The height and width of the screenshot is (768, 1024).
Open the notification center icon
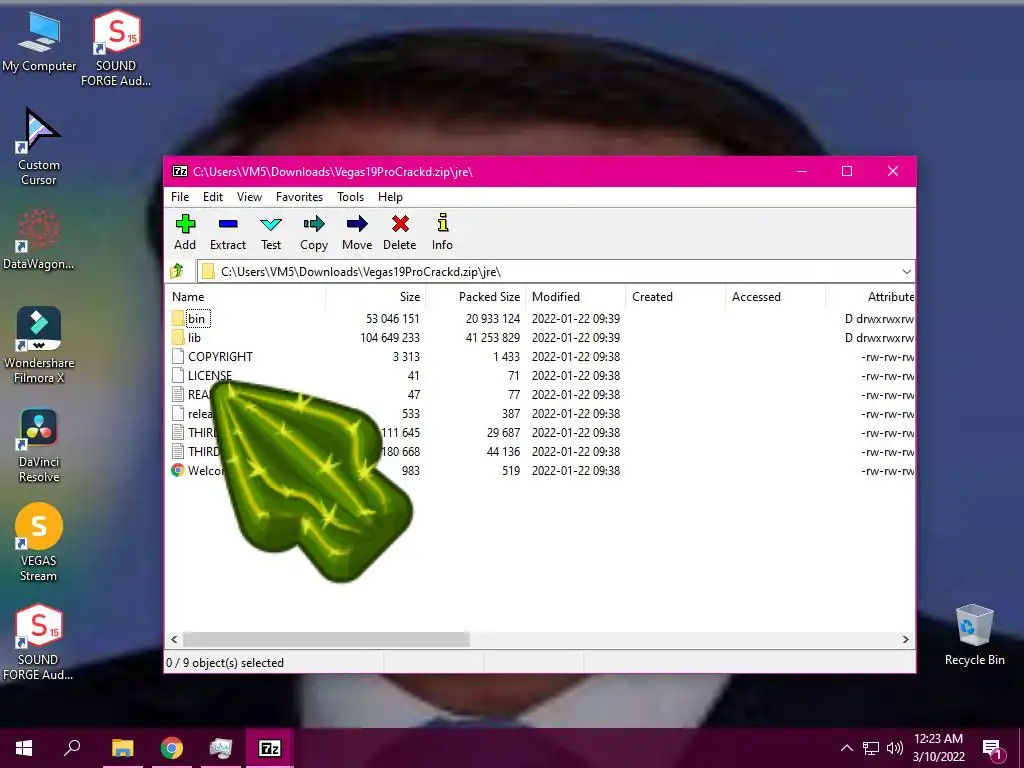[x=993, y=748]
